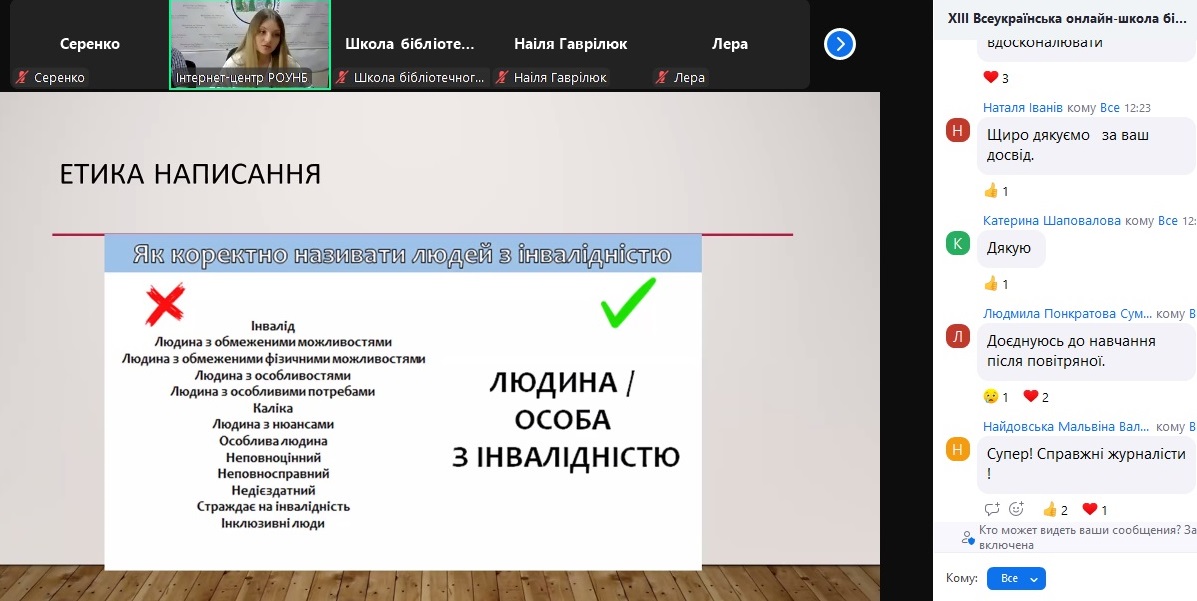The height and width of the screenshot is (601, 1197).
Task: Click muted microphone icon next to Серенко
Action: pyautogui.click(x=22, y=78)
